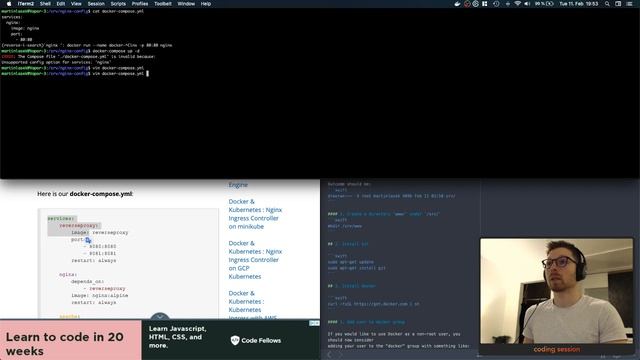Click terminal line cat docker-compose.yml
The width and height of the screenshot is (640, 360).
(x=73, y=11)
